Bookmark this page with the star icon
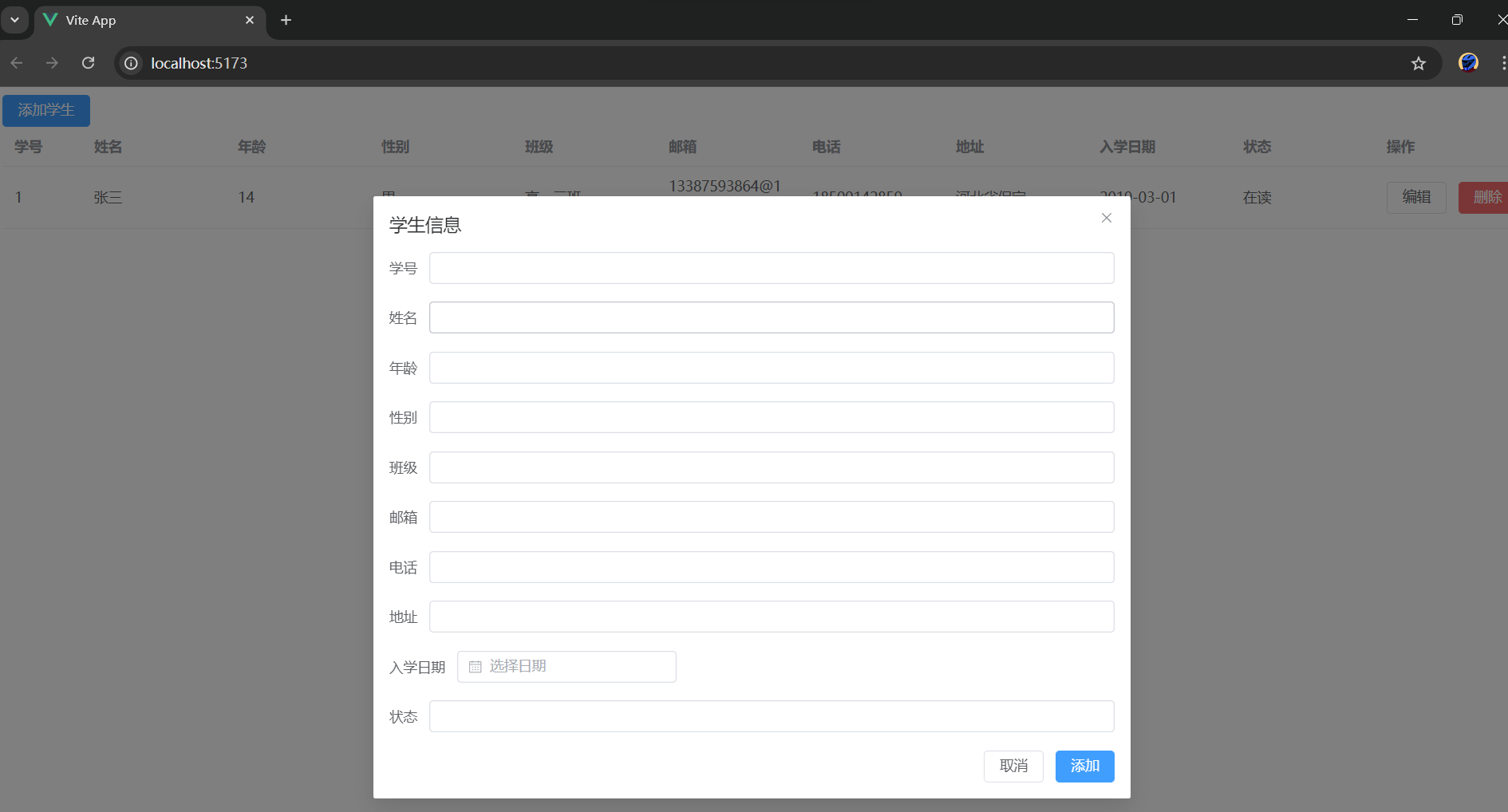The width and height of the screenshot is (1508, 812). tap(1418, 63)
